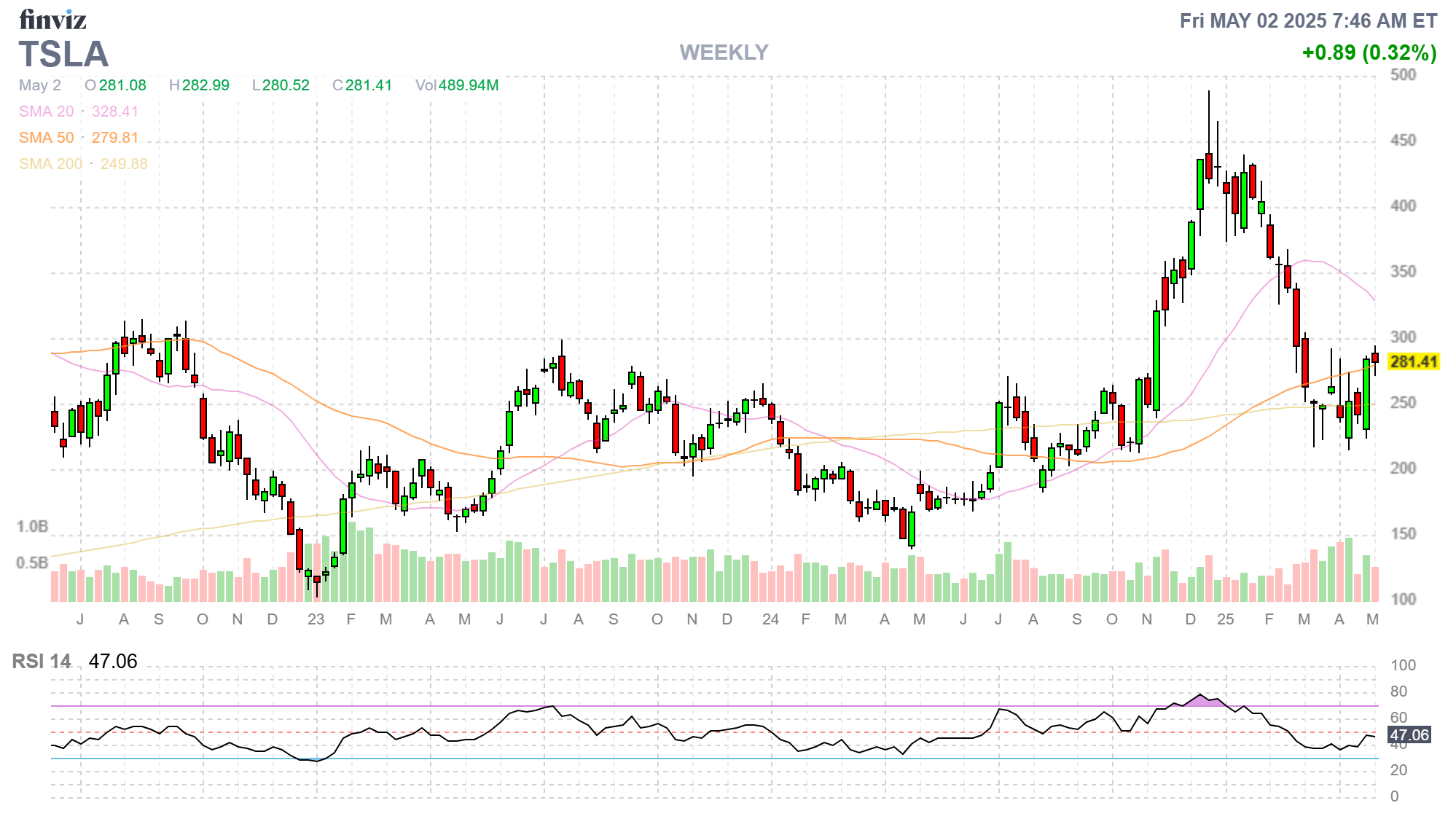The width and height of the screenshot is (1456, 819).
Task: Click the 47.06 RSI value tag on axis
Action: click(x=1409, y=735)
